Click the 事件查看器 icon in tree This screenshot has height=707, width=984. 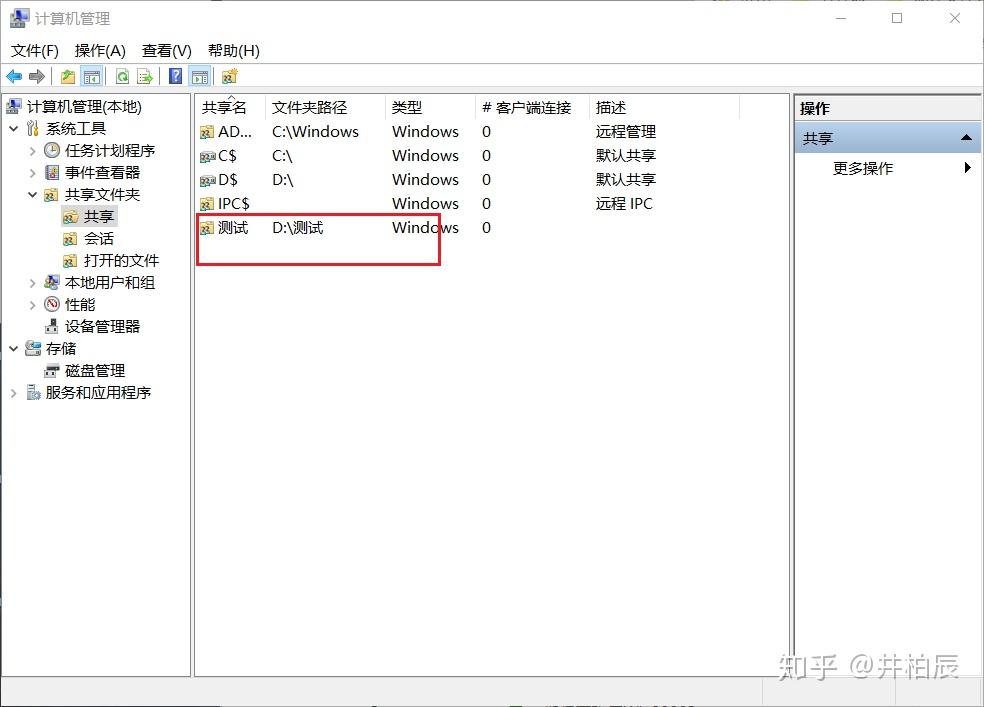[x=52, y=173]
